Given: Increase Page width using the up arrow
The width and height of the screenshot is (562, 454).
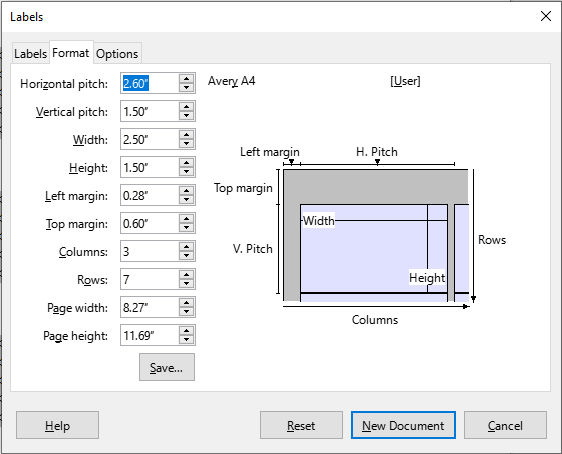Looking at the screenshot, I should (x=186, y=302).
